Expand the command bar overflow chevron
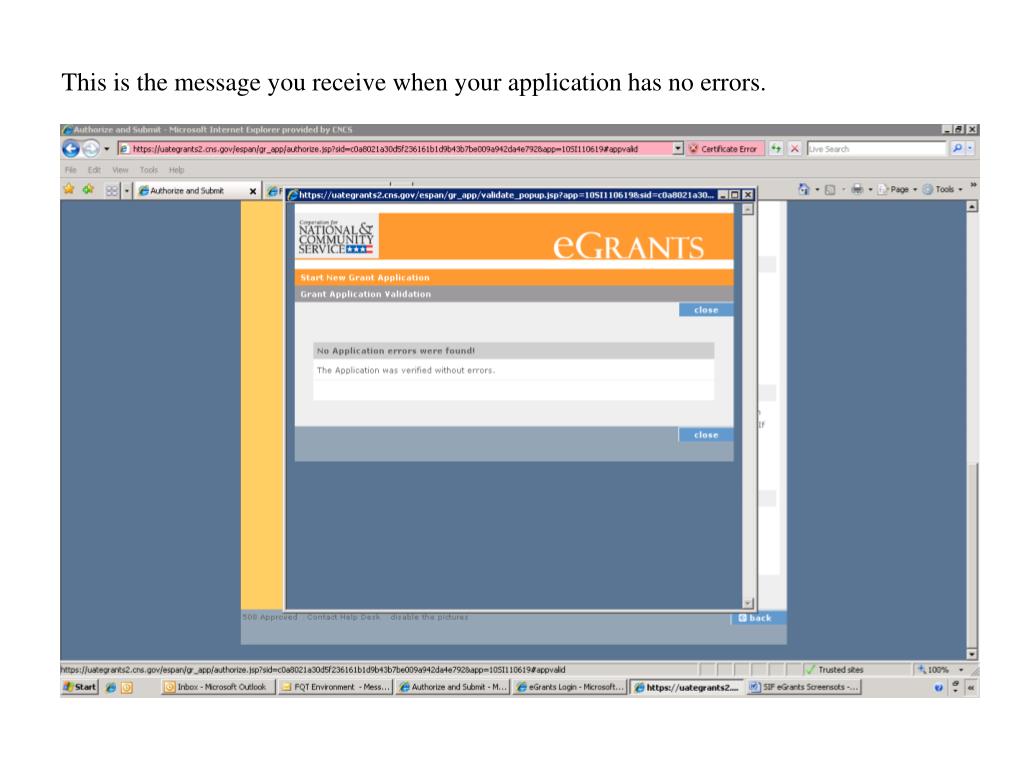Screen dimensions: 1024x768 tap(973, 185)
